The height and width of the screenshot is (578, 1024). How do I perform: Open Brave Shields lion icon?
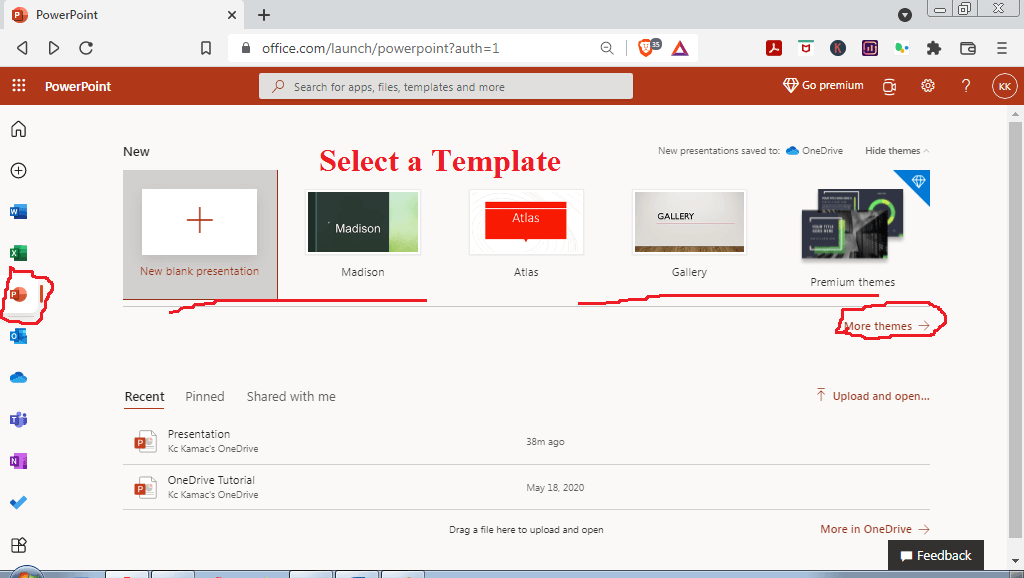pos(648,47)
